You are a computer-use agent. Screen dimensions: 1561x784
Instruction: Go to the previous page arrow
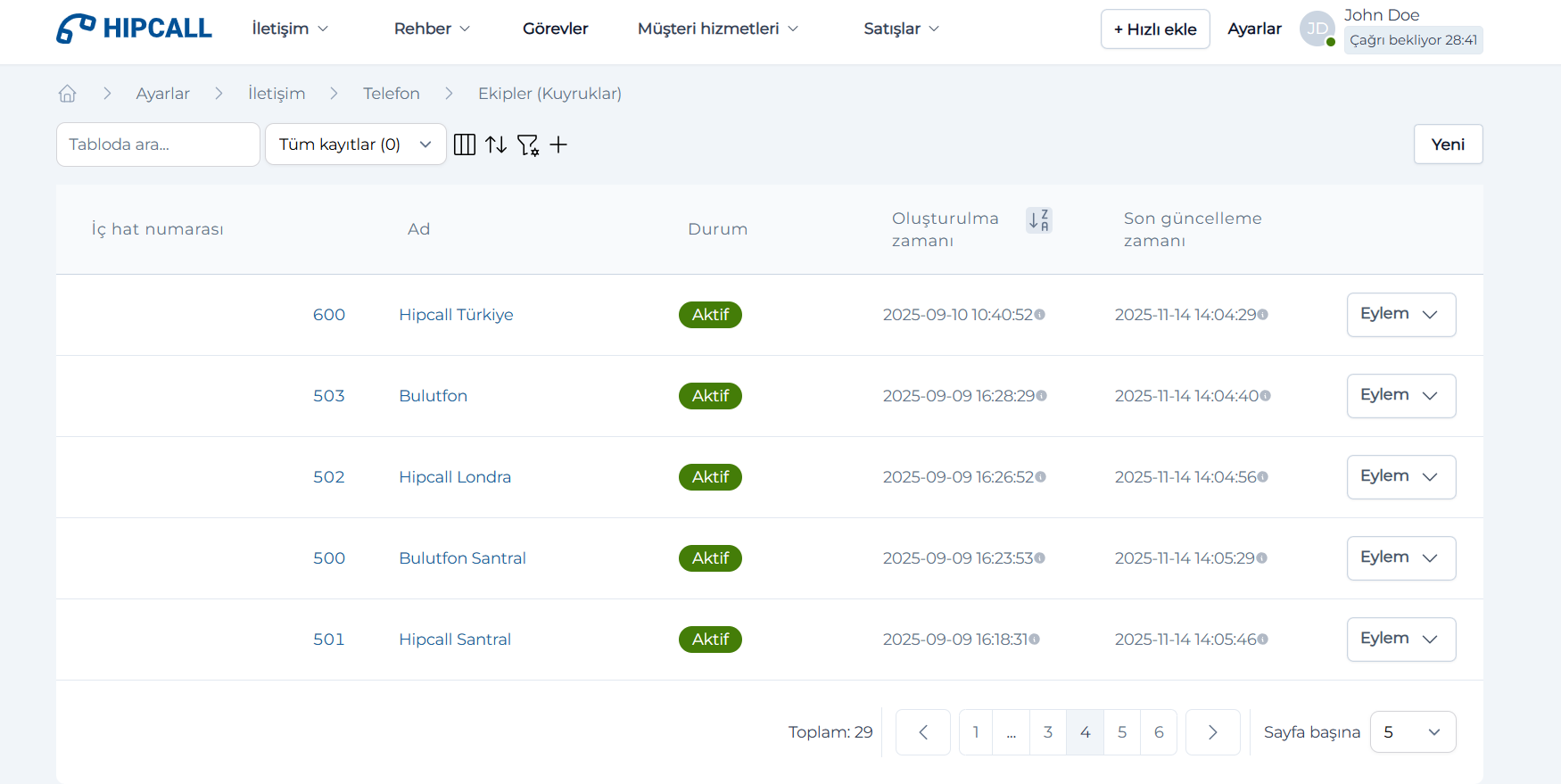pyautogui.click(x=922, y=732)
